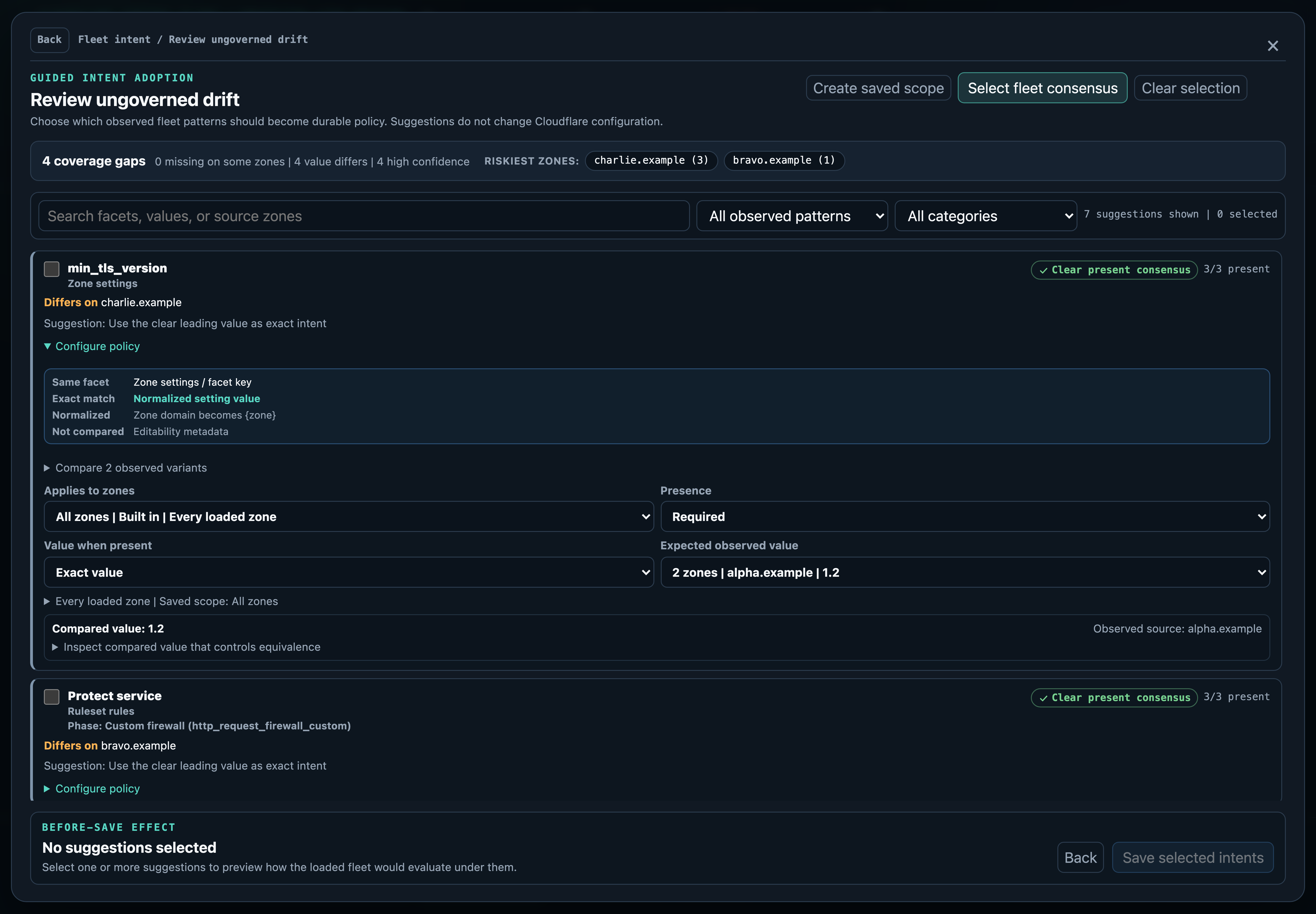Viewport: 1316px width, 914px height.
Task: Click 'Differs on bravo.example' text
Action: [110, 746]
